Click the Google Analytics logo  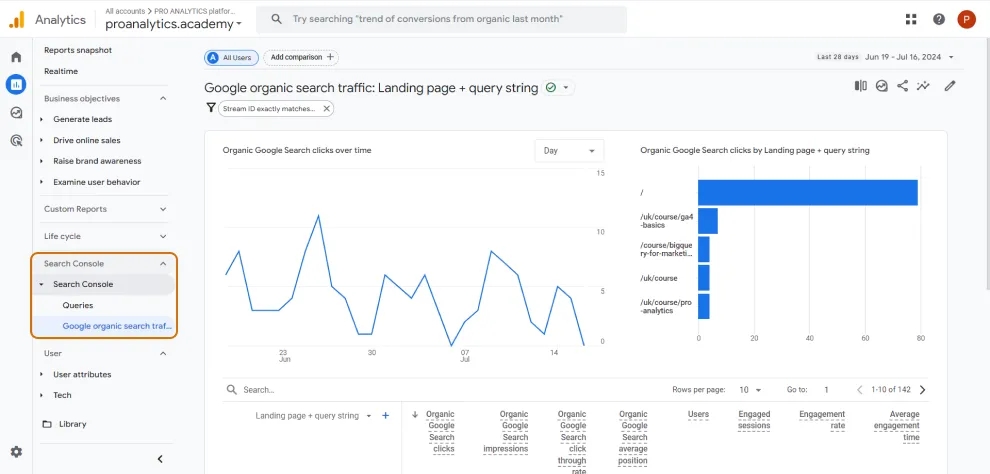tap(16, 19)
